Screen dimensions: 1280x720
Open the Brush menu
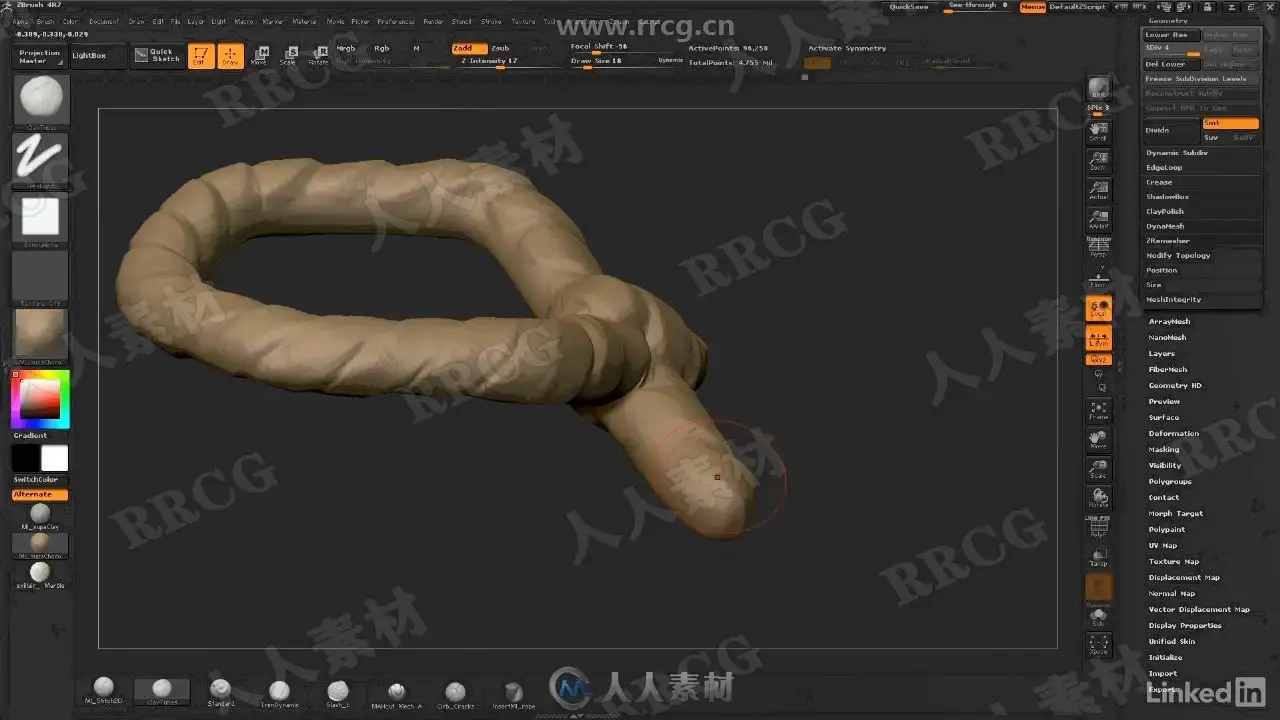coord(46,21)
